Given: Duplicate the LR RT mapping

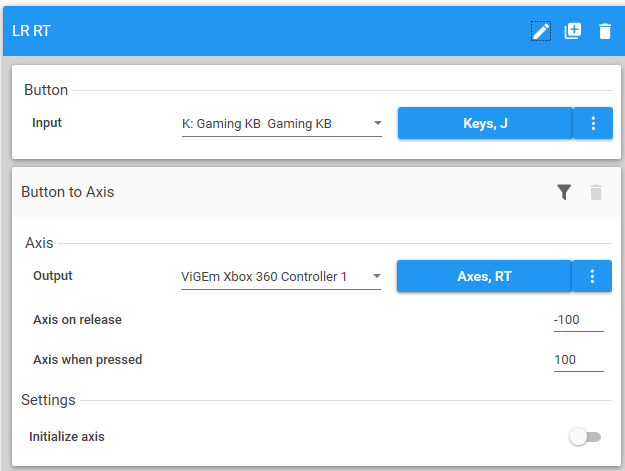Looking at the screenshot, I should tap(573, 31).
